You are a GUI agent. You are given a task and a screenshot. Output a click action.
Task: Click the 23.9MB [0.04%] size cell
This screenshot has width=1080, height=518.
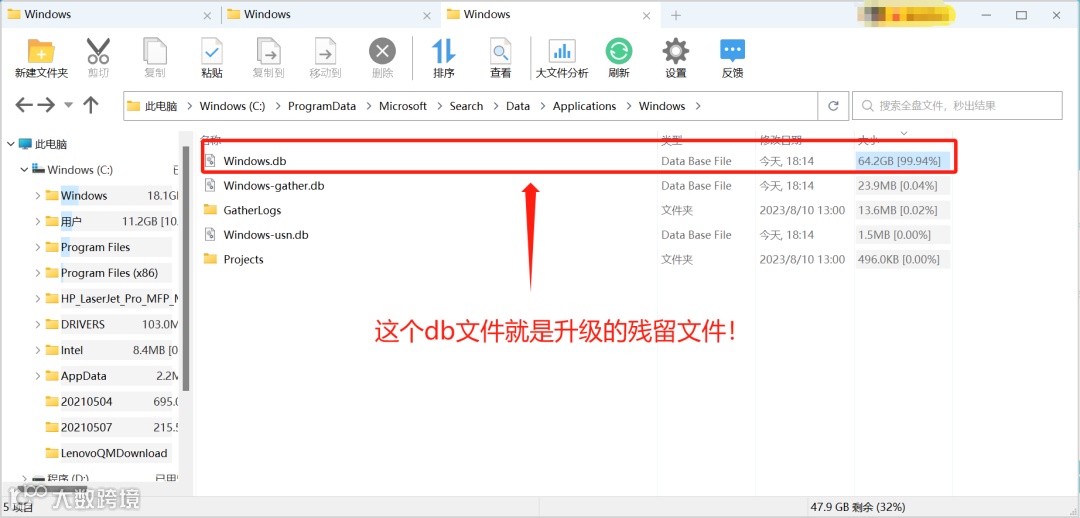coord(903,185)
